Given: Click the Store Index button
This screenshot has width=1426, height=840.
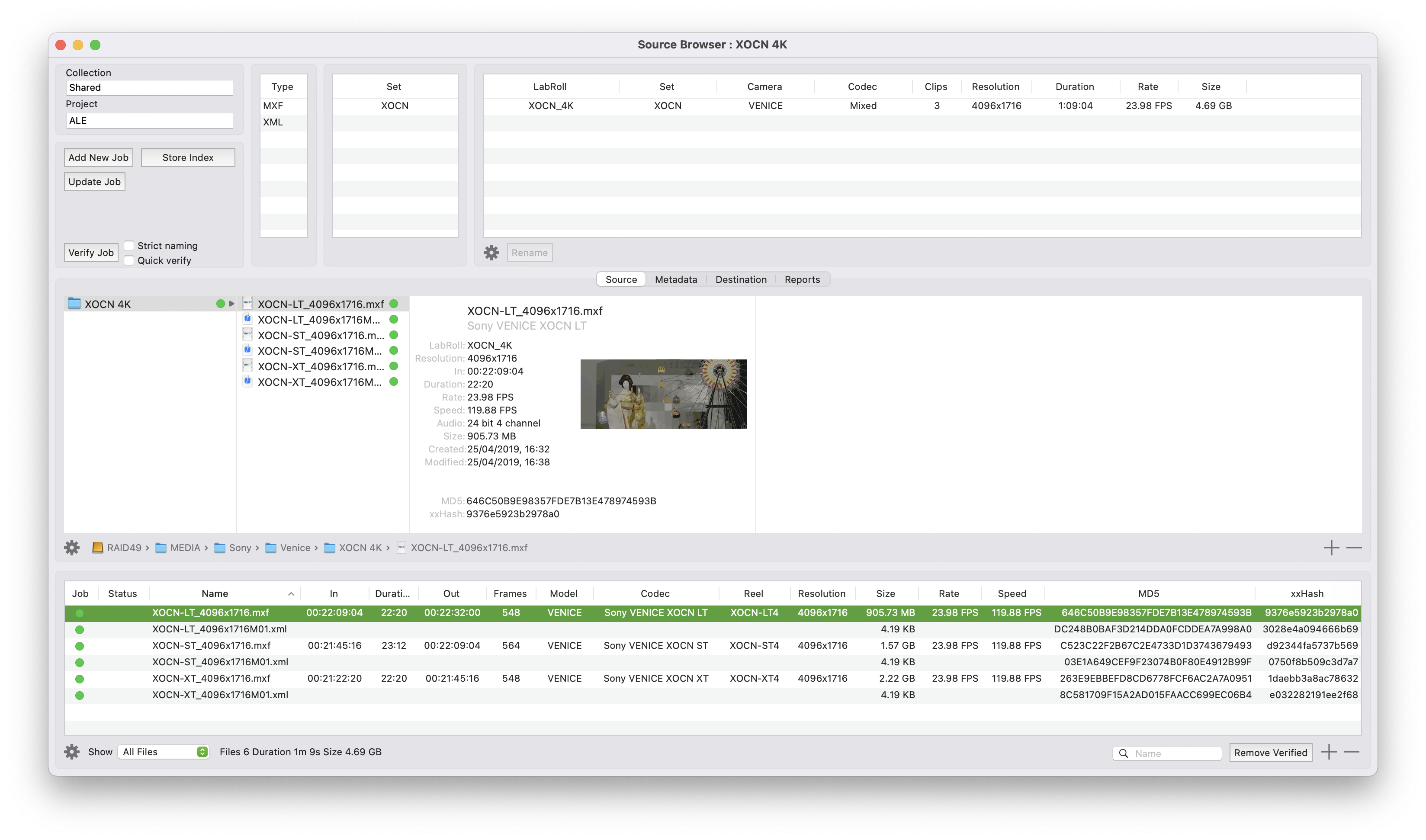Looking at the screenshot, I should pos(188,157).
